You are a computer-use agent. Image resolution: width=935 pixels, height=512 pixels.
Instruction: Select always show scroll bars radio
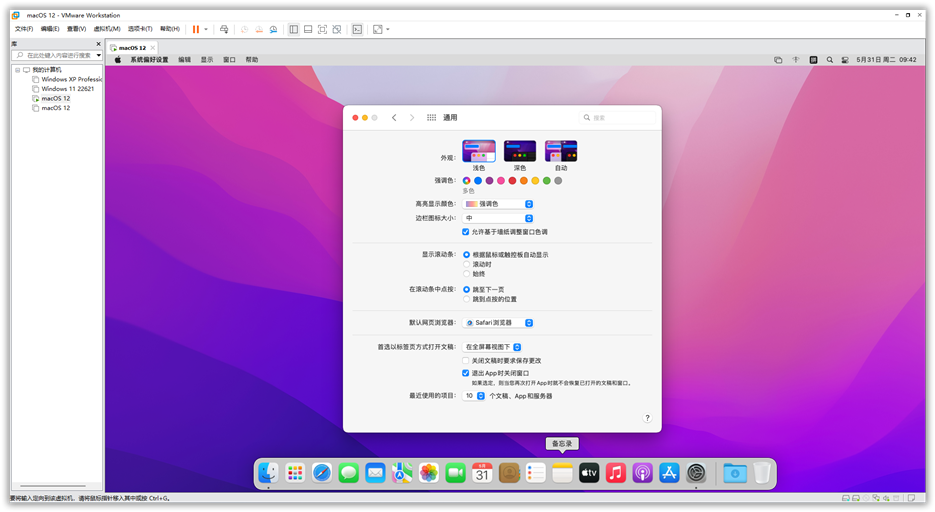466,274
